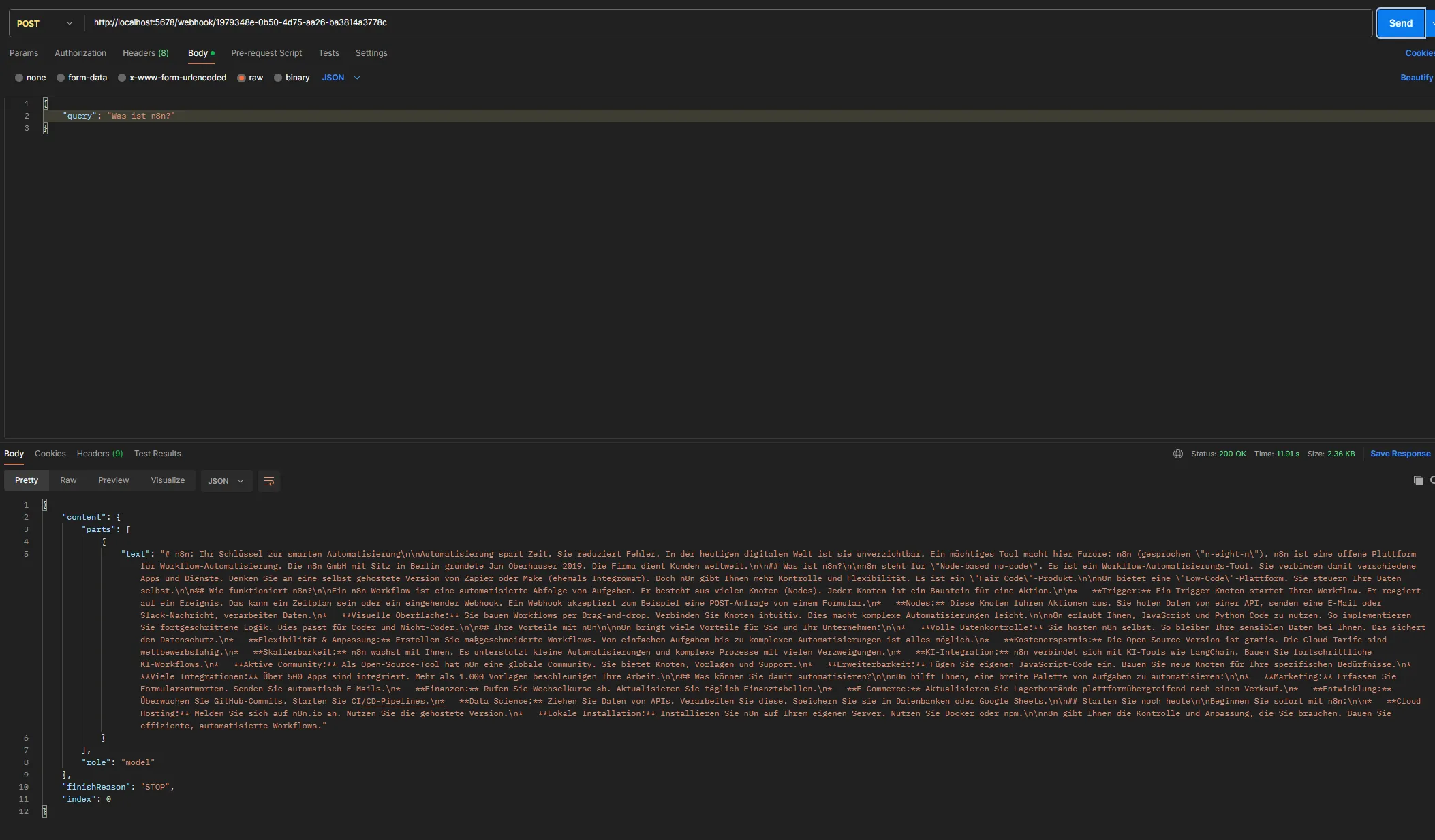Copy the response body with the copy icon

1418,480
